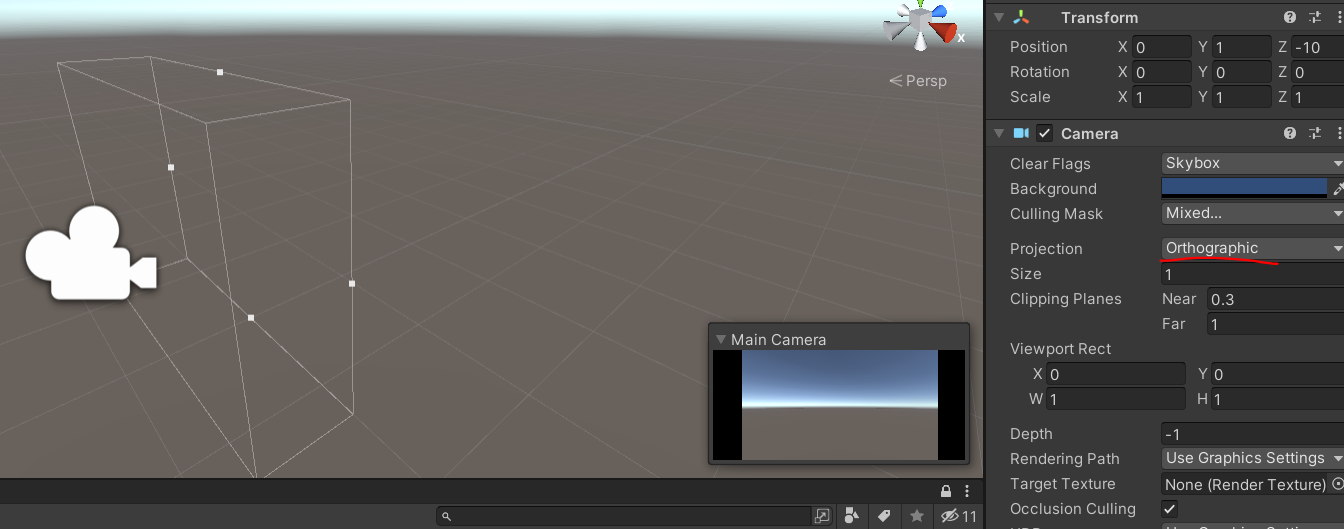Open the Camera component help reference
The image size is (1344, 529).
(x=1290, y=133)
